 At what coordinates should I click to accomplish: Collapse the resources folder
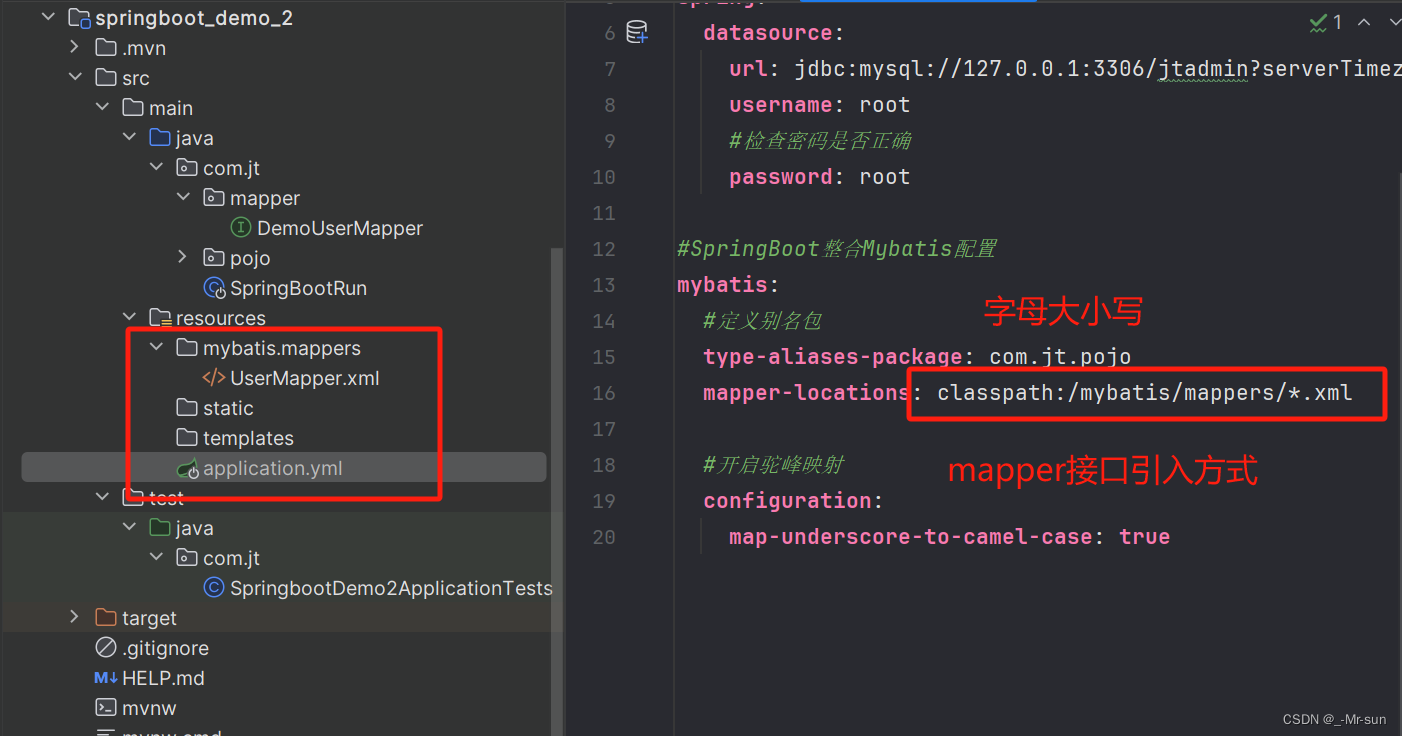[130, 318]
